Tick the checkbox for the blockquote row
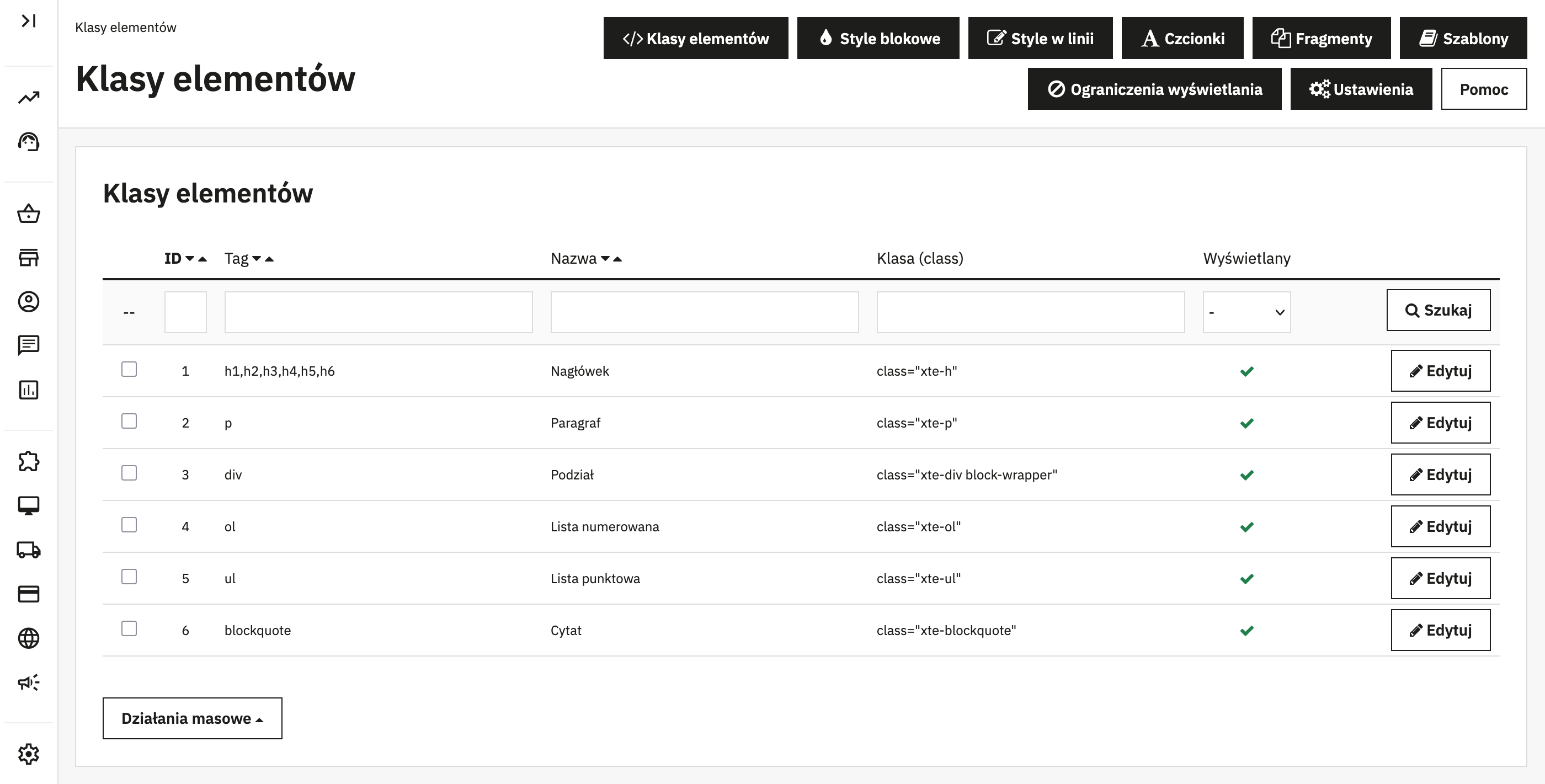1545x784 pixels. tap(129, 628)
